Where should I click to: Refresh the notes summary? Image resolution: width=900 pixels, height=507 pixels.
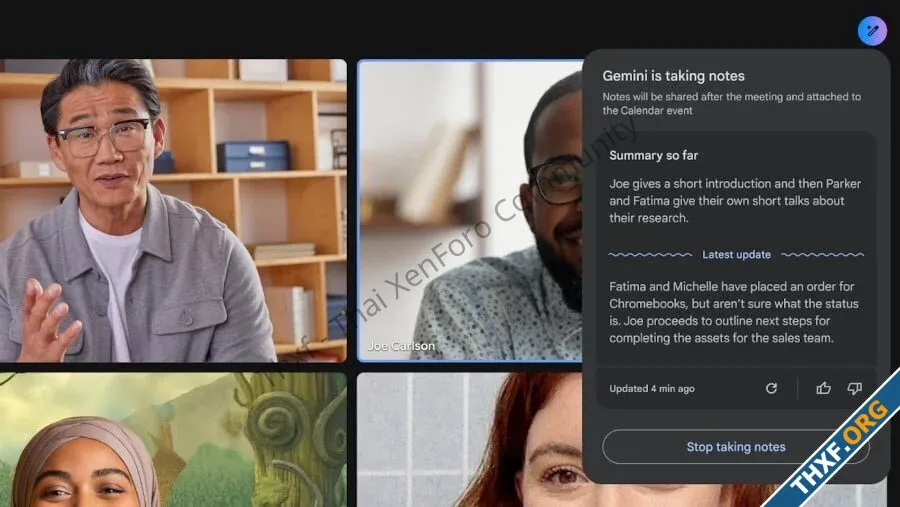point(771,389)
